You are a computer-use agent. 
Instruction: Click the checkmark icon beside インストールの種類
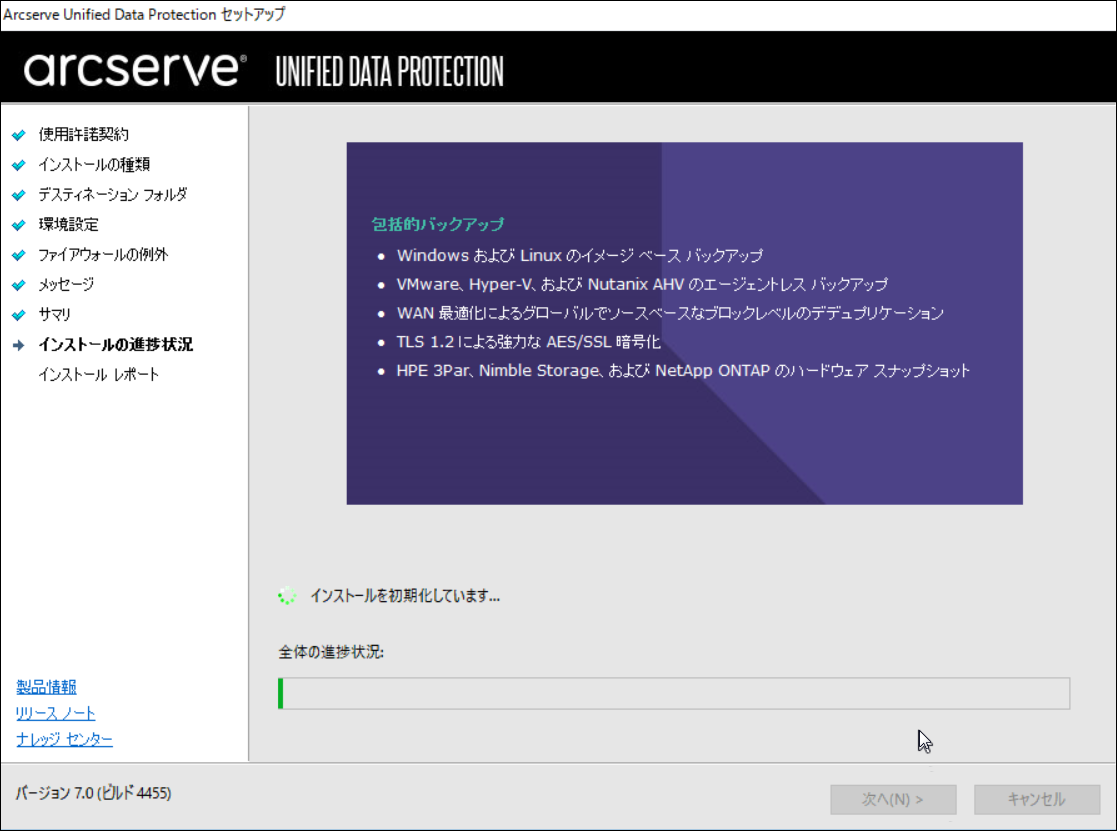point(19,164)
